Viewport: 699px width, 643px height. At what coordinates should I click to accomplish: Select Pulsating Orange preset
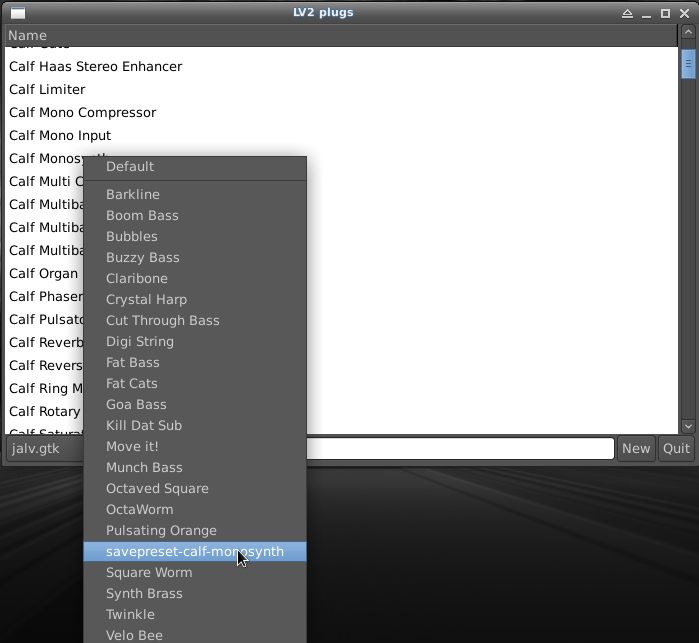[195, 530]
